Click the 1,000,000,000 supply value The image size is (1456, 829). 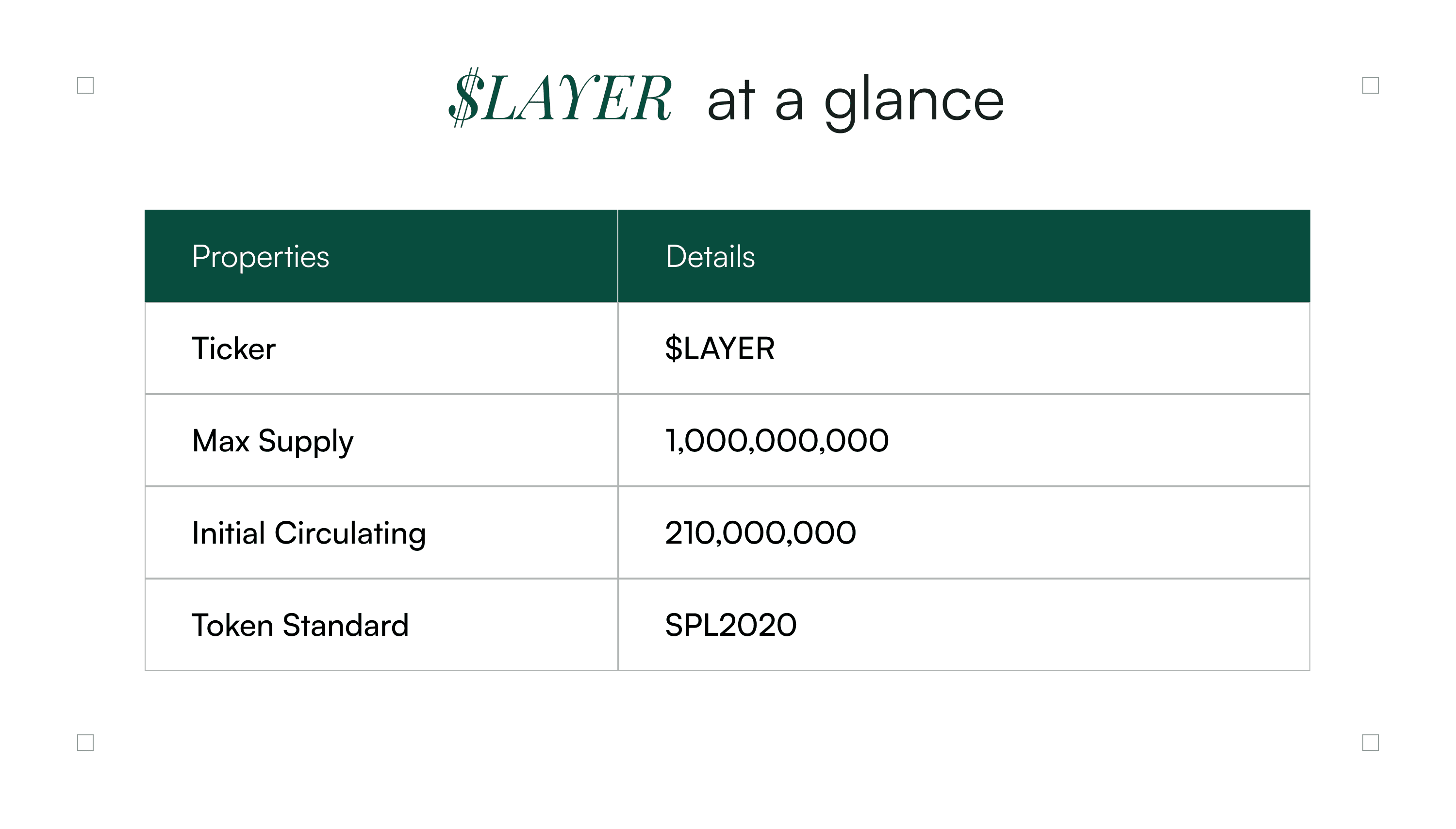[777, 441]
